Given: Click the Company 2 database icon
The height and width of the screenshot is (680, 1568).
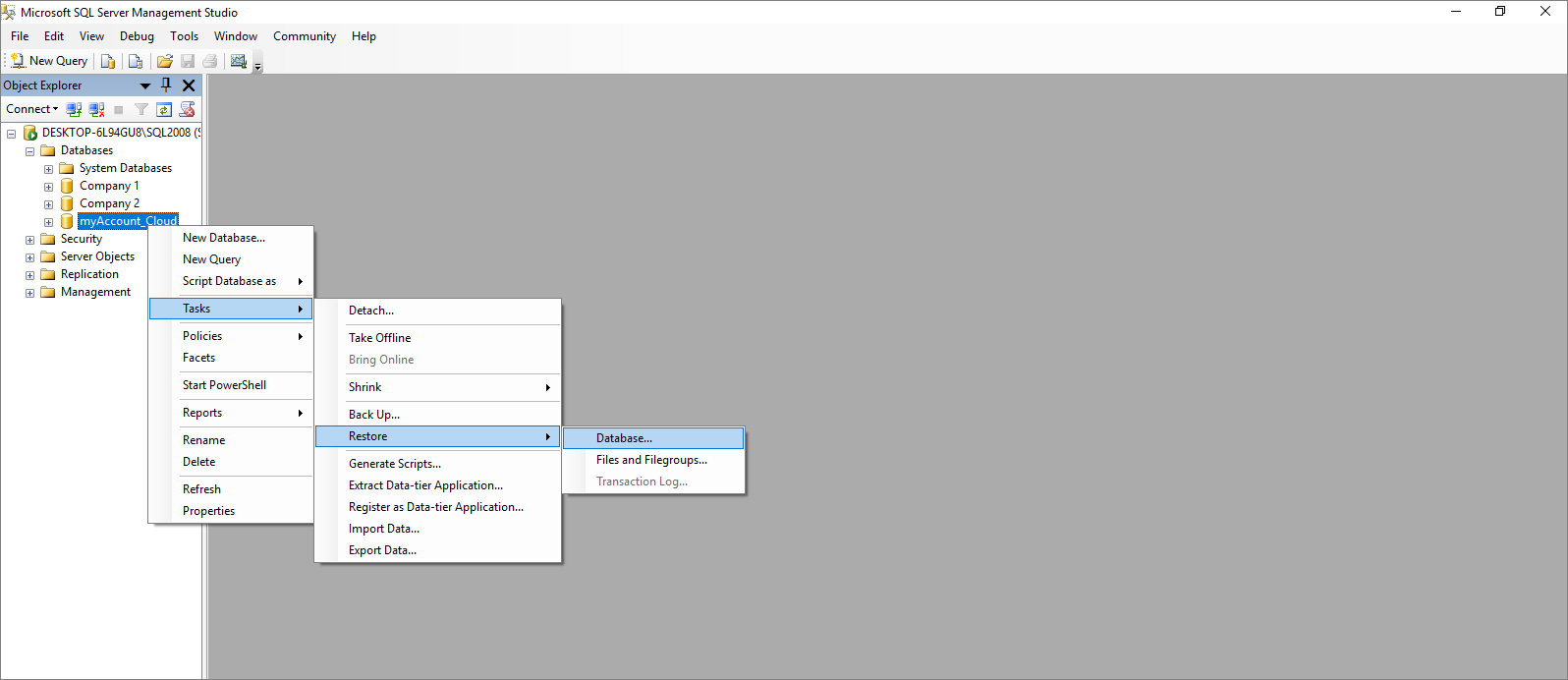Looking at the screenshot, I should tap(67, 203).
